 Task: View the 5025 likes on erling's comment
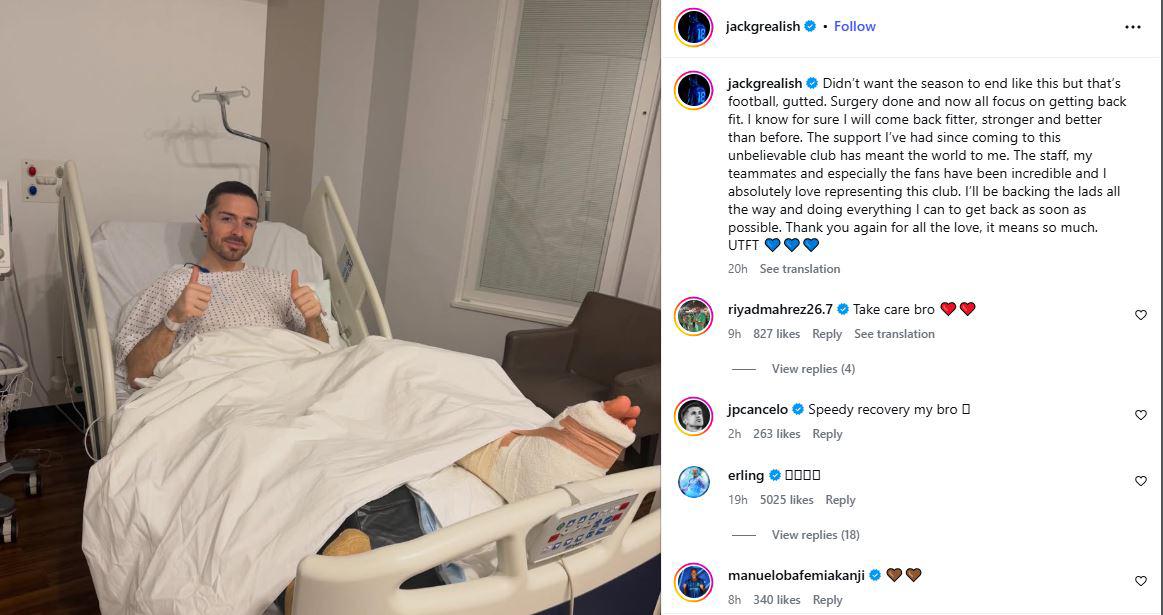point(786,500)
